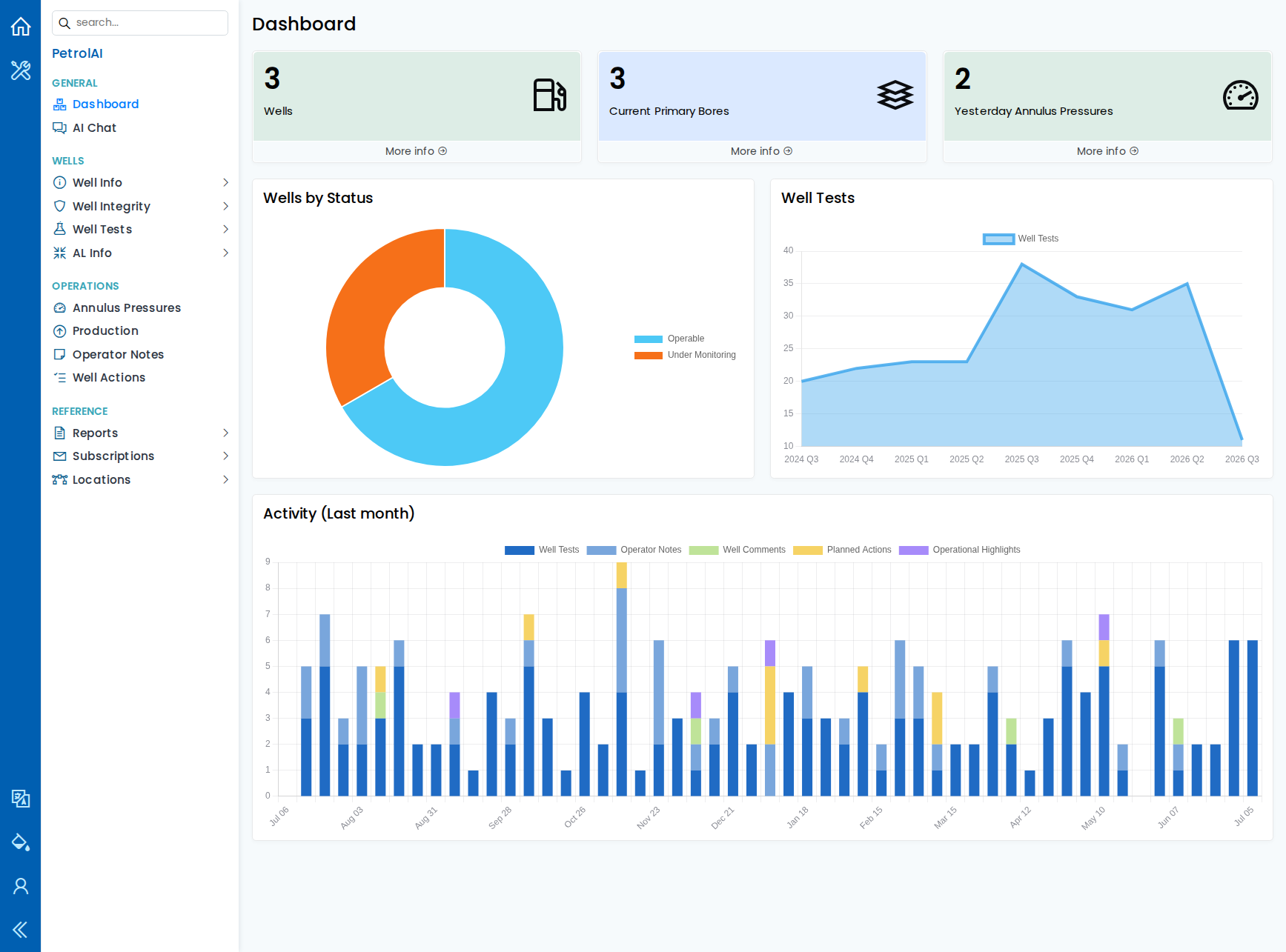
Task: Expand the Locations submenu chevron
Action: 225,479
